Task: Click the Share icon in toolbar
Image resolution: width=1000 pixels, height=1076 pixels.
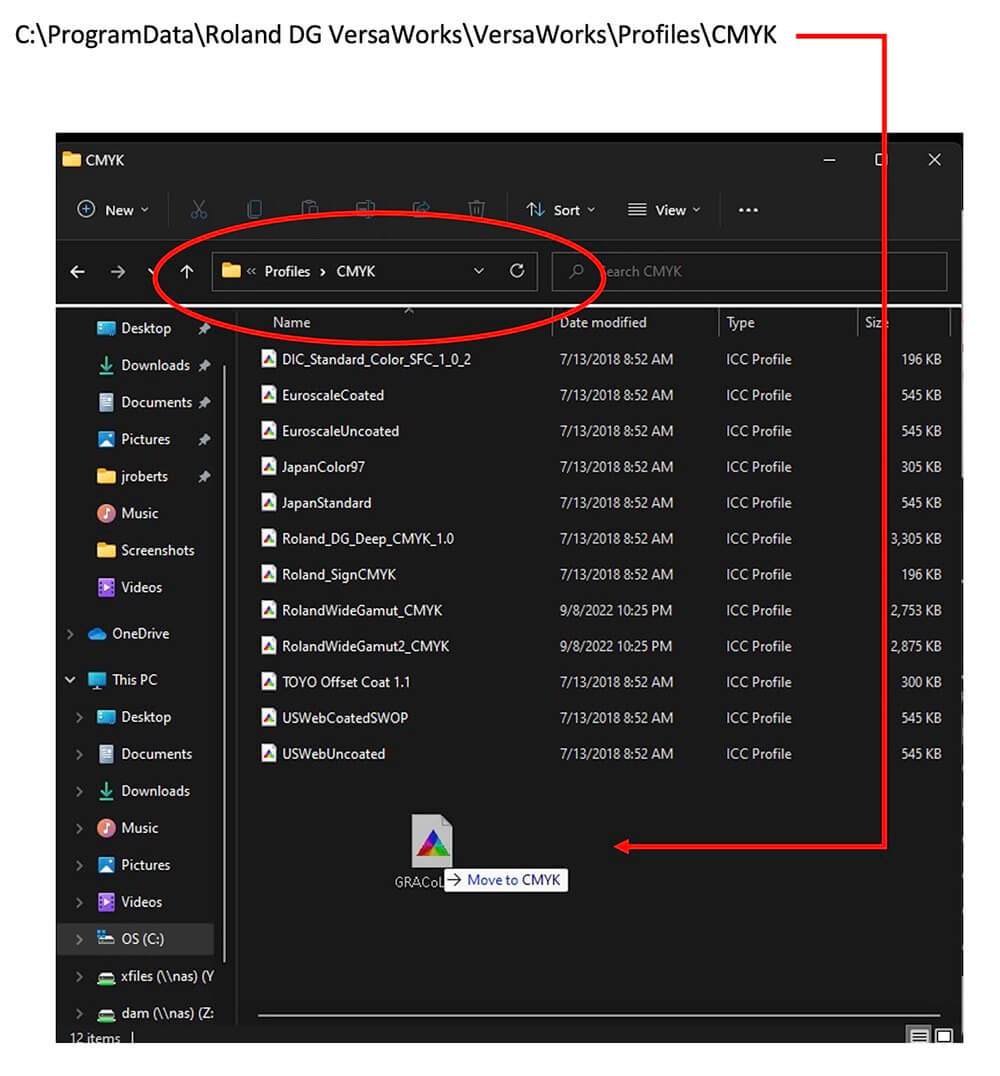Action: [x=421, y=209]
